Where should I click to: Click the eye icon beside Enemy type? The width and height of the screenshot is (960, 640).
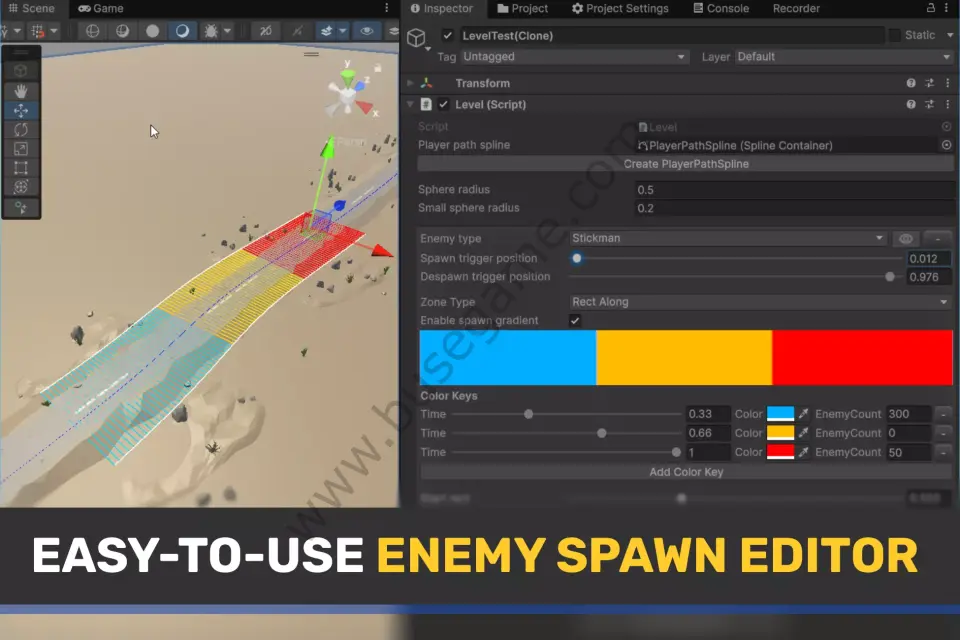coord(906,239)
